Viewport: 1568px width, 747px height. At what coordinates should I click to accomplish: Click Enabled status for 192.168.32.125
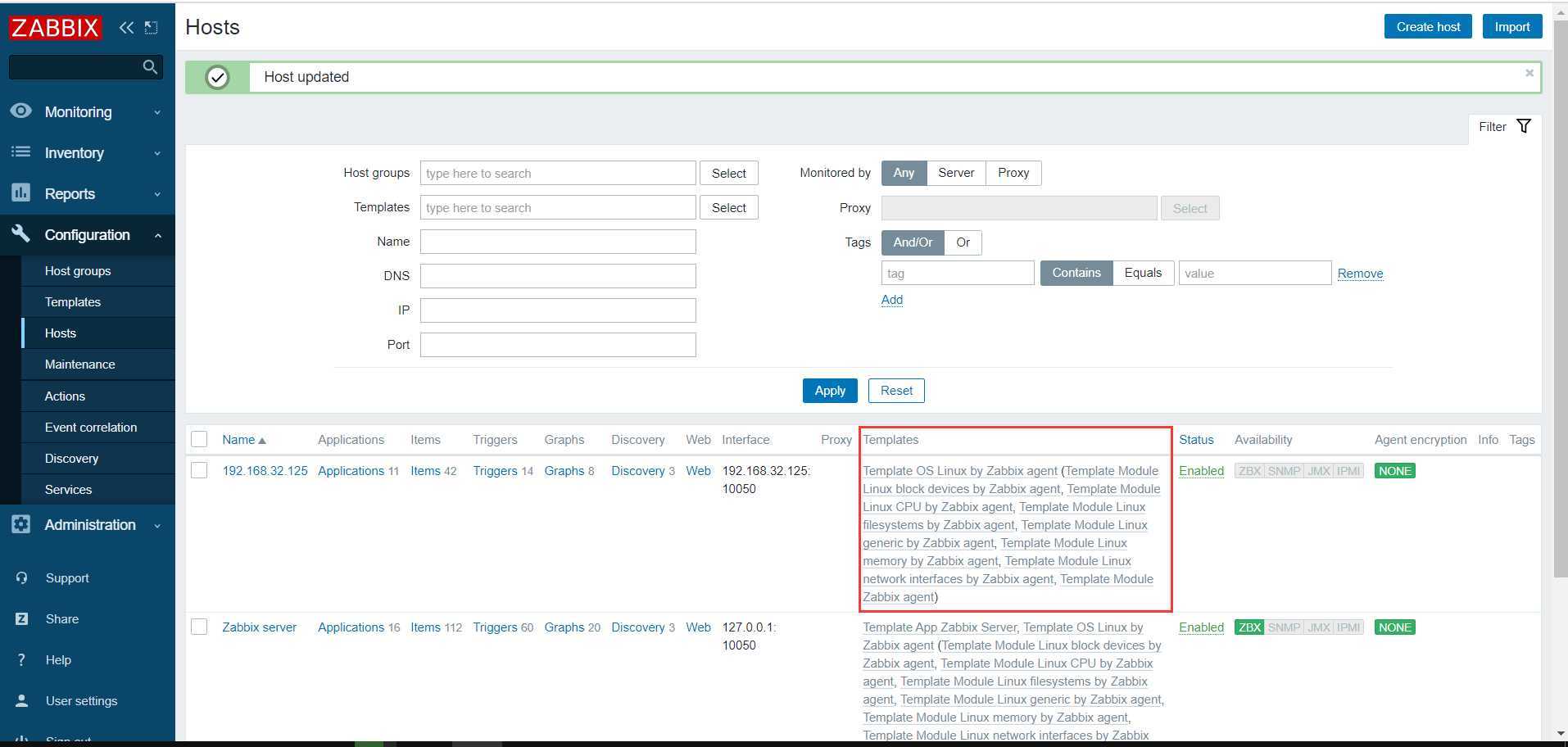click(1201, 471)
